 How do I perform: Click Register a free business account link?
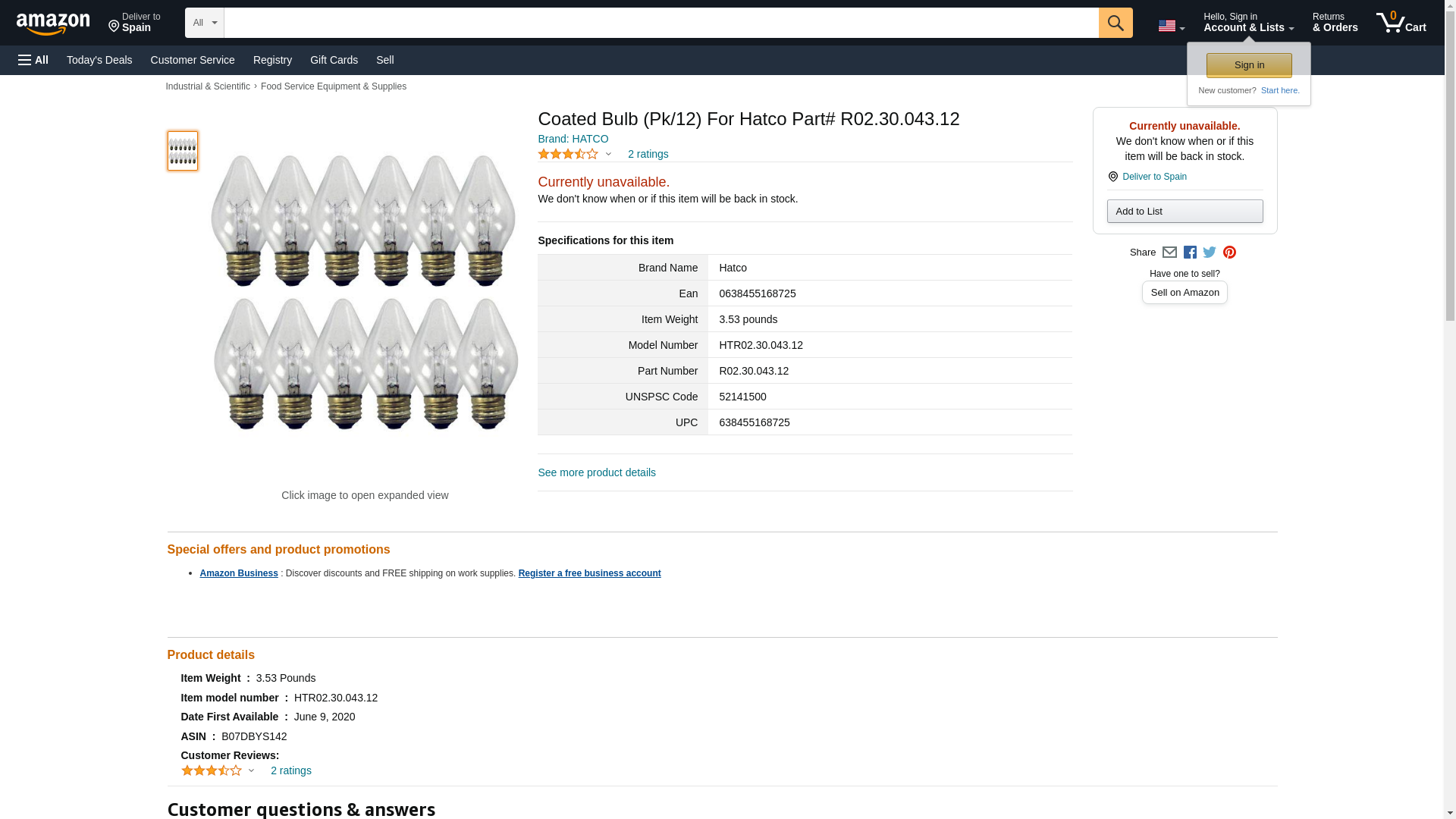coord(589,573)
